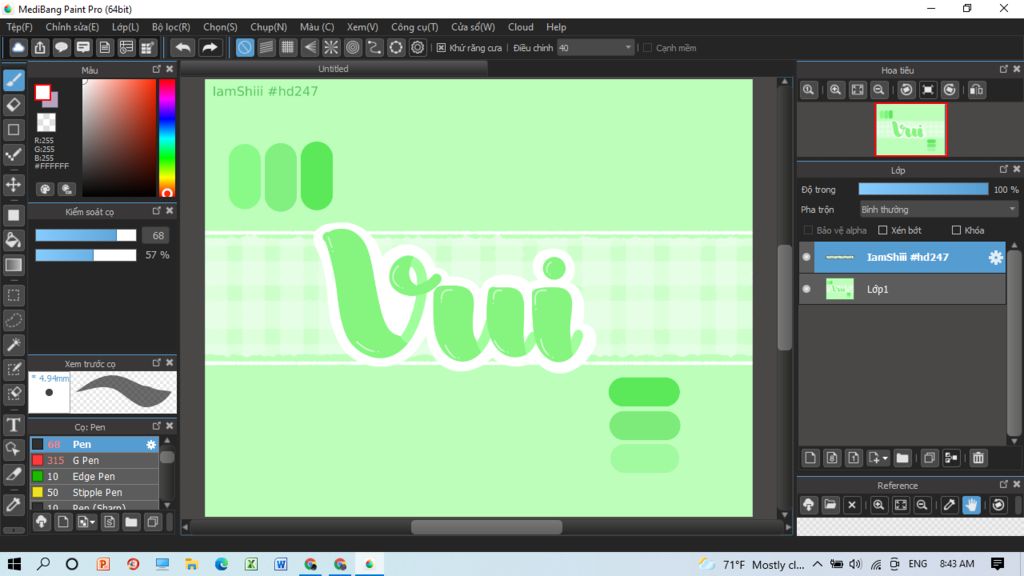Screen dimensions: 1024x576
Task: Check the Xén bớt clipping option
Action: click(x=883, y=231)
